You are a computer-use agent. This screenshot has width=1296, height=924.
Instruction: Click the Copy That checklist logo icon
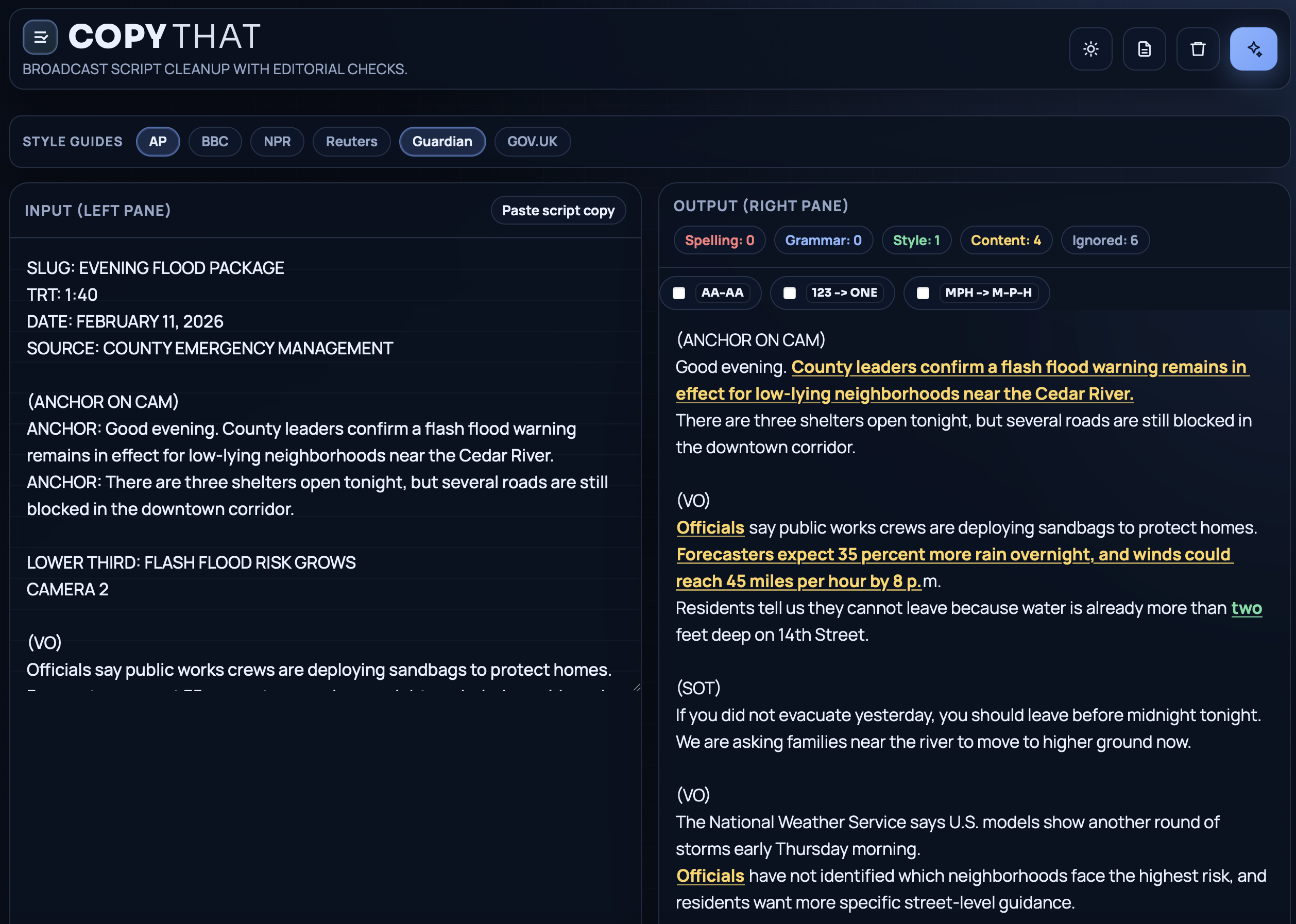click(x=40, y=37)
